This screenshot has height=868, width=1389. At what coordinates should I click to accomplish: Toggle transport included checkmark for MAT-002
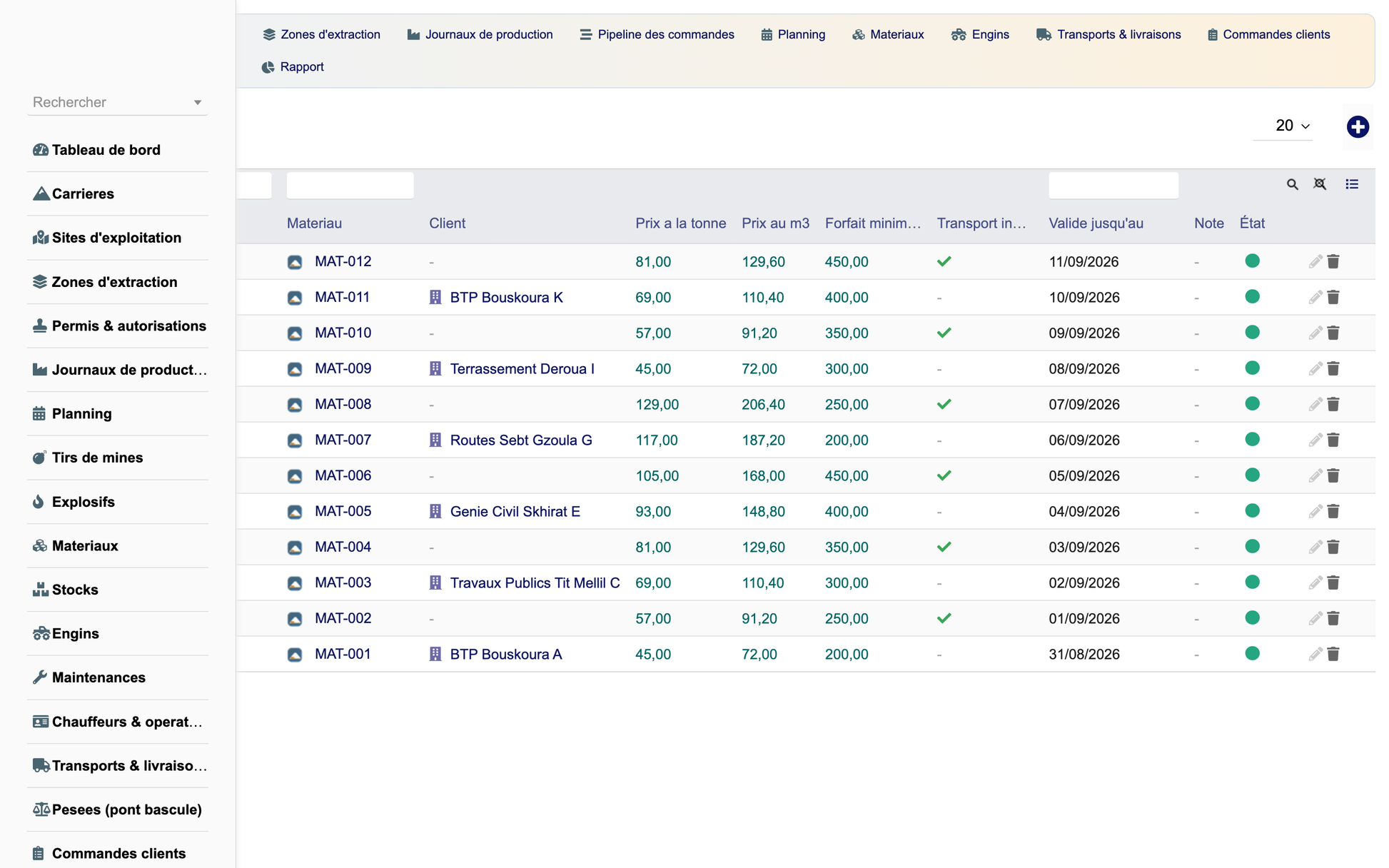[x=944, y=619]
